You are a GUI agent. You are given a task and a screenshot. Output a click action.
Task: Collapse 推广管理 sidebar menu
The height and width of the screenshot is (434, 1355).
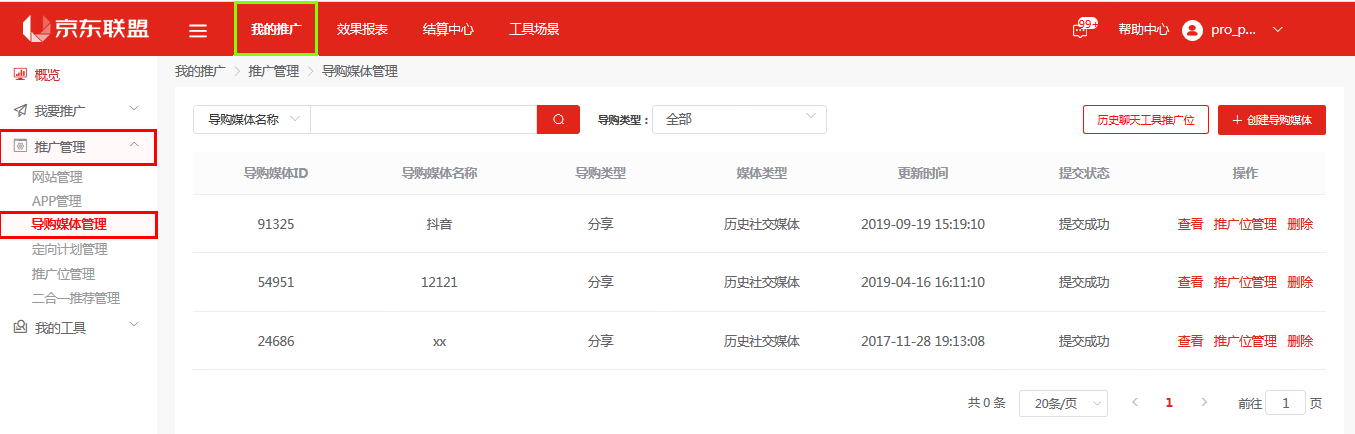(x=134, y=146)
